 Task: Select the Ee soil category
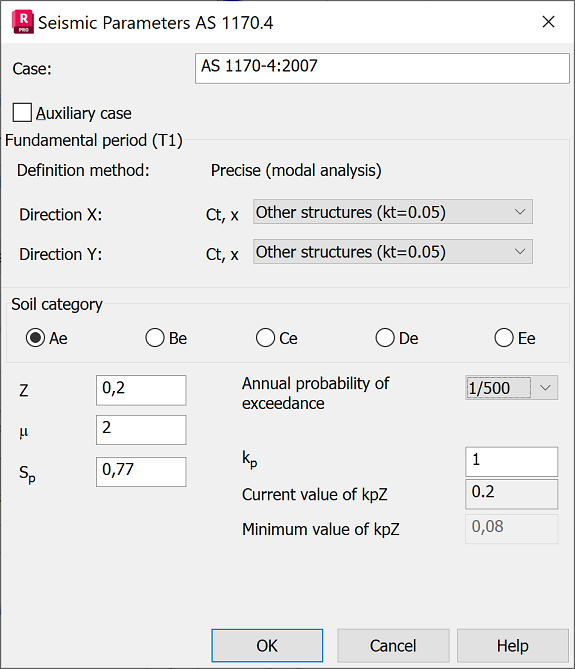[x=504, y=338]
